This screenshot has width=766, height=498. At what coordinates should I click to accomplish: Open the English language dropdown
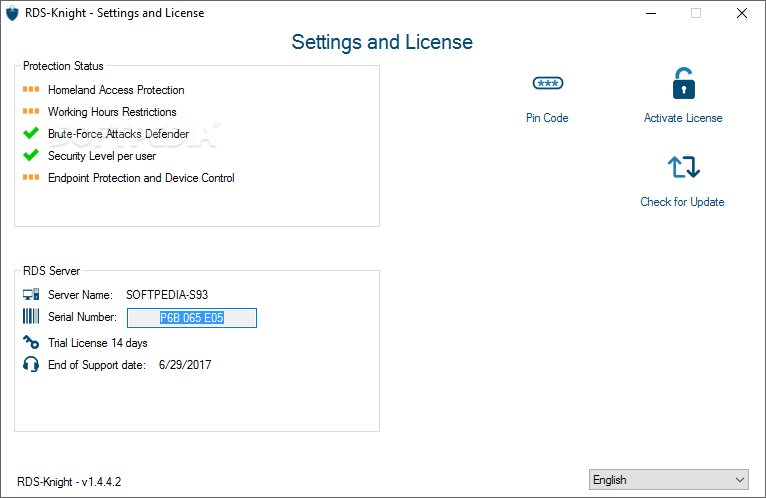pyautogui.click(x=668, y=480)
